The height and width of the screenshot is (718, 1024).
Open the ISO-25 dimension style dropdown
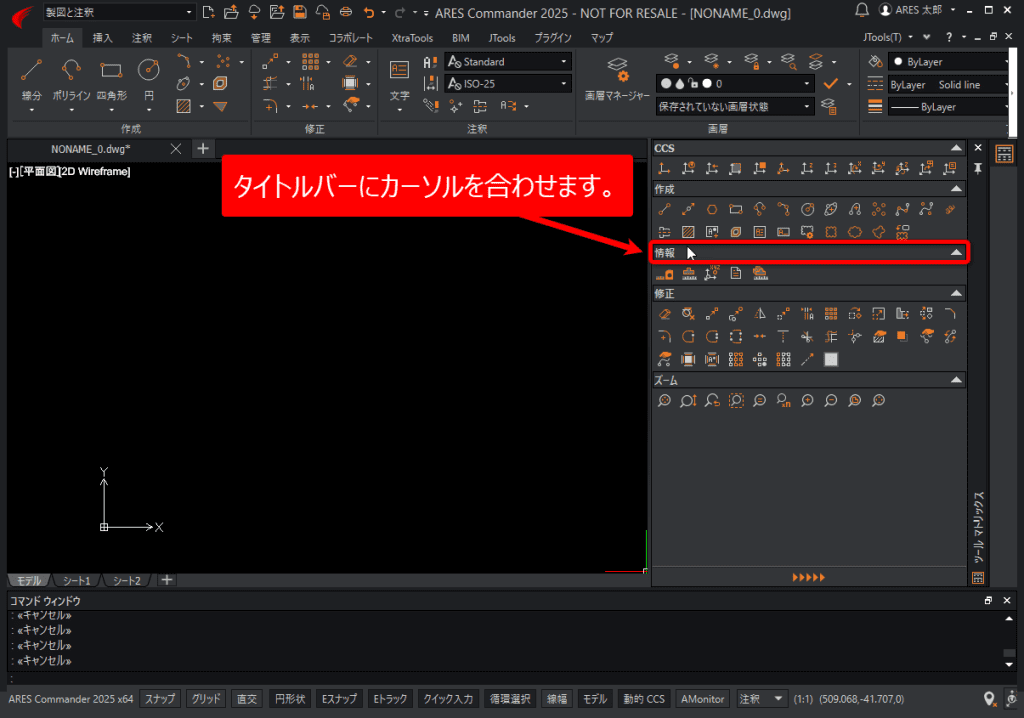click(x=563, y=82)
